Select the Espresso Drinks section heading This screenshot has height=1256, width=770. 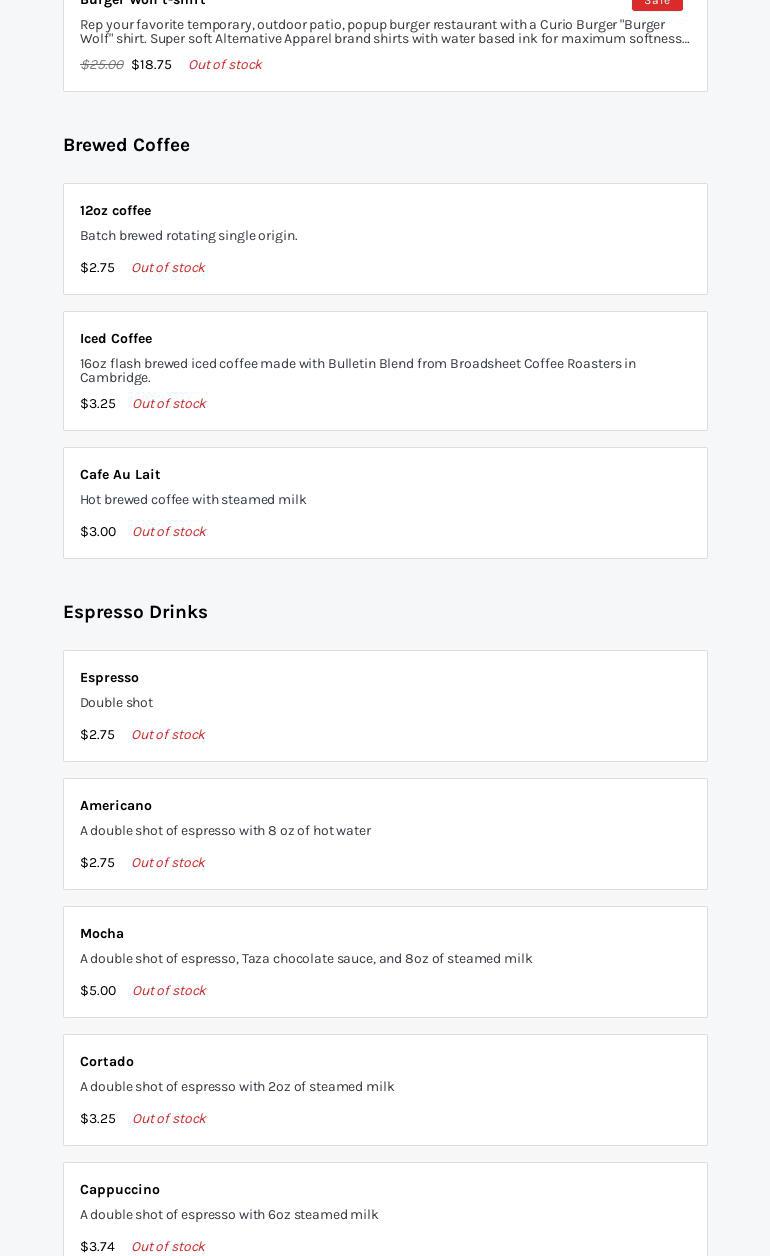[135, 612]
